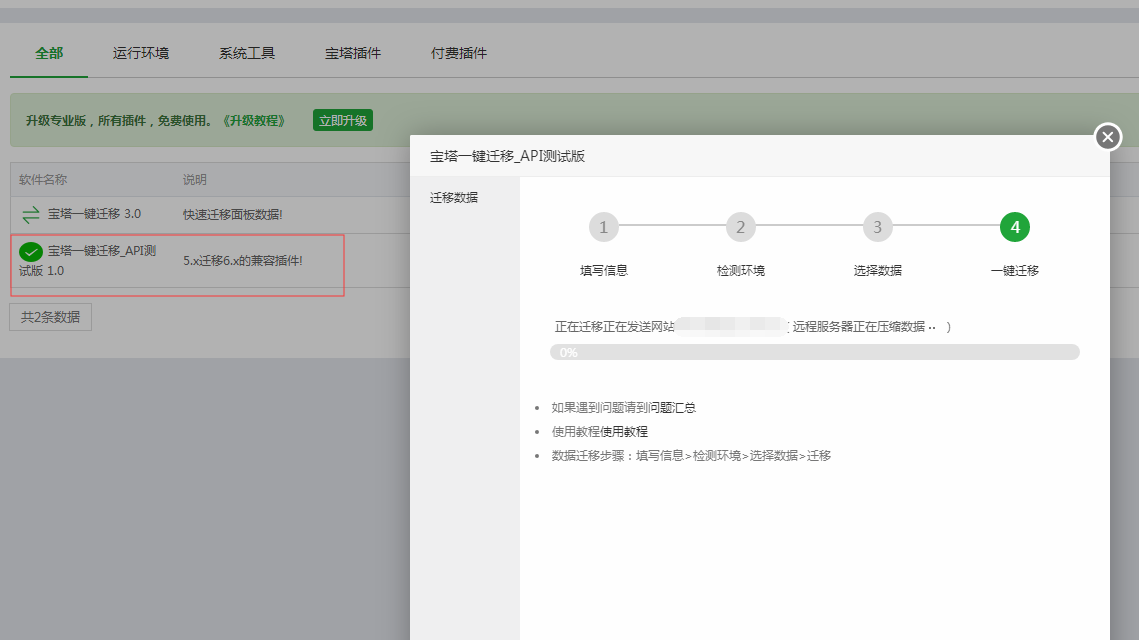
Task: Switch to the 全部 tab
Action: pos(49,53)
